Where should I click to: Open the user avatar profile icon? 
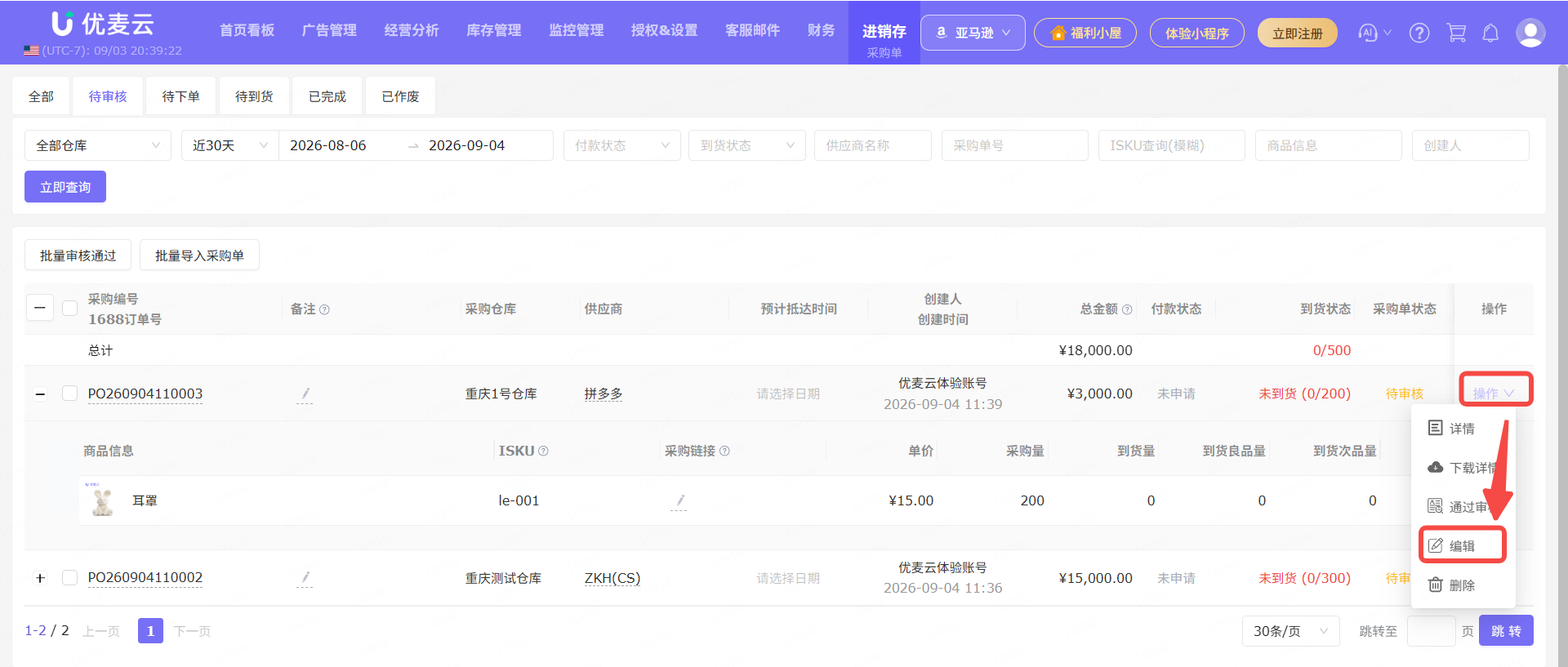1530,33
